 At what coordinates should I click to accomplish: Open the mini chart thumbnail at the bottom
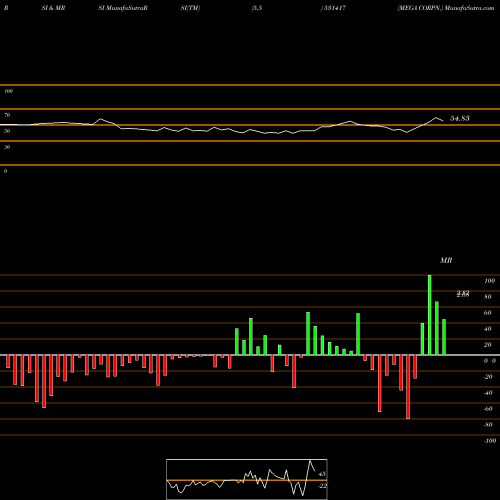247,479
